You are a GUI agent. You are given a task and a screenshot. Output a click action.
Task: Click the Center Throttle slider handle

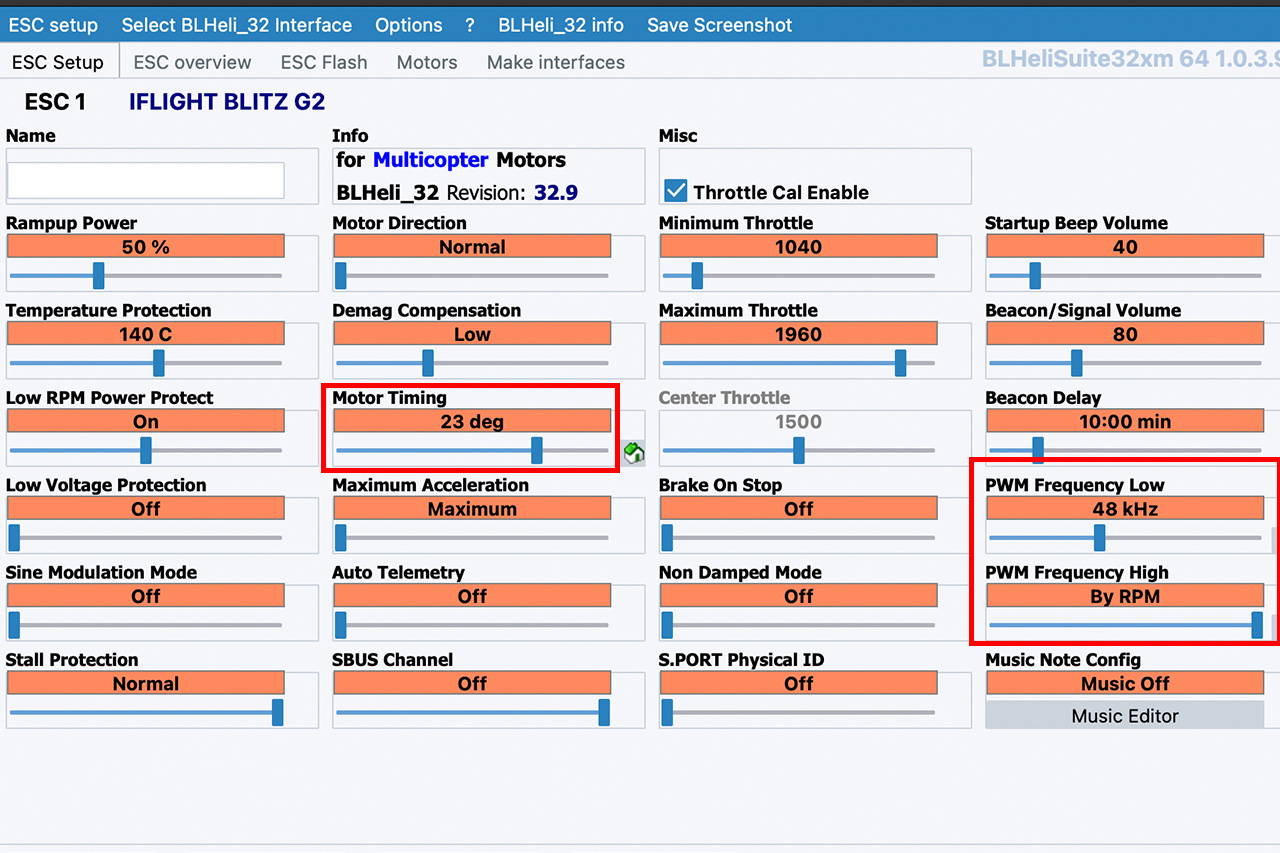(799, 451)
